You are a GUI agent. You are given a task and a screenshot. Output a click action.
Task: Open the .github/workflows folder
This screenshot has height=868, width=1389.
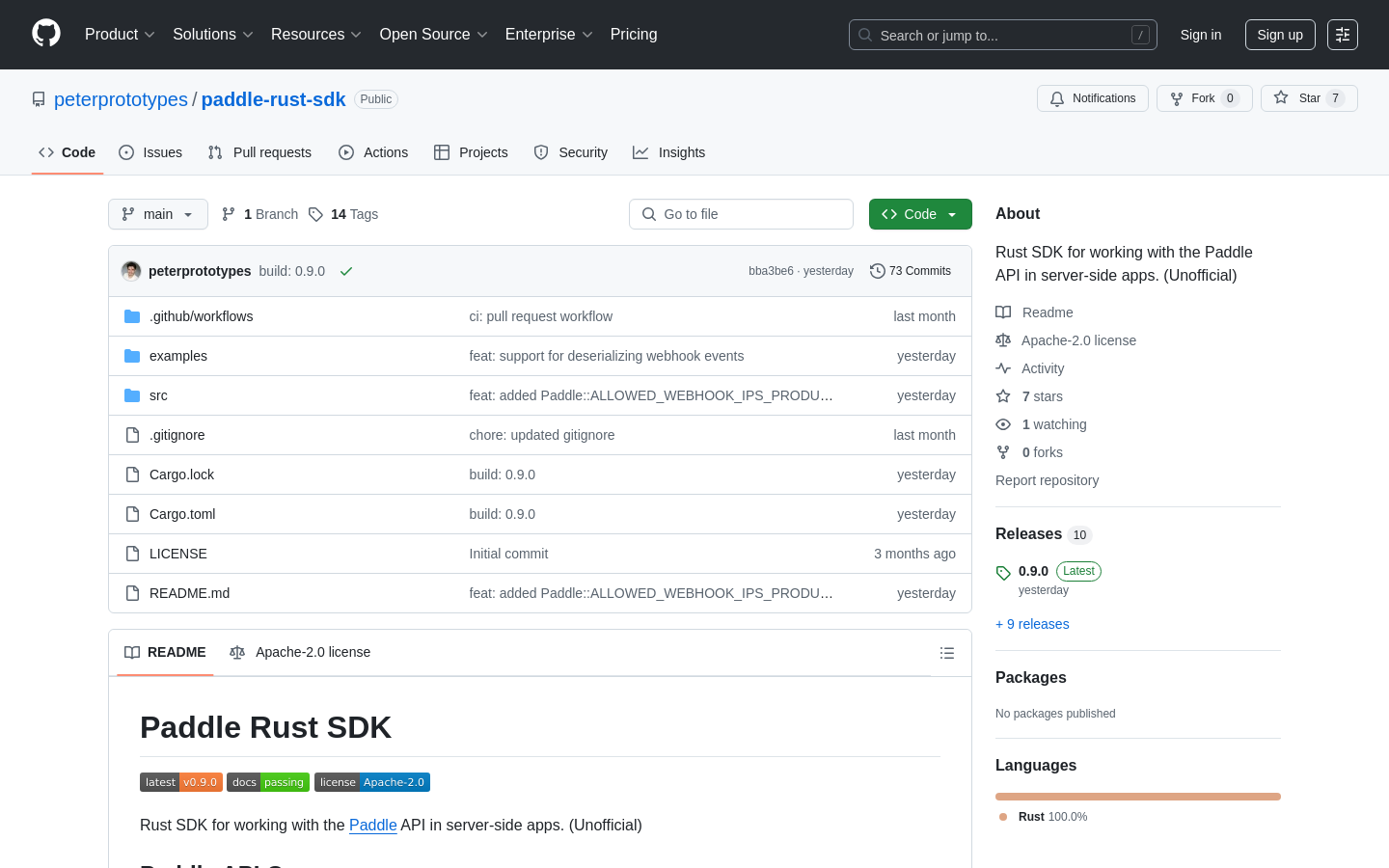pyautogui.click(x=201, y=316)
